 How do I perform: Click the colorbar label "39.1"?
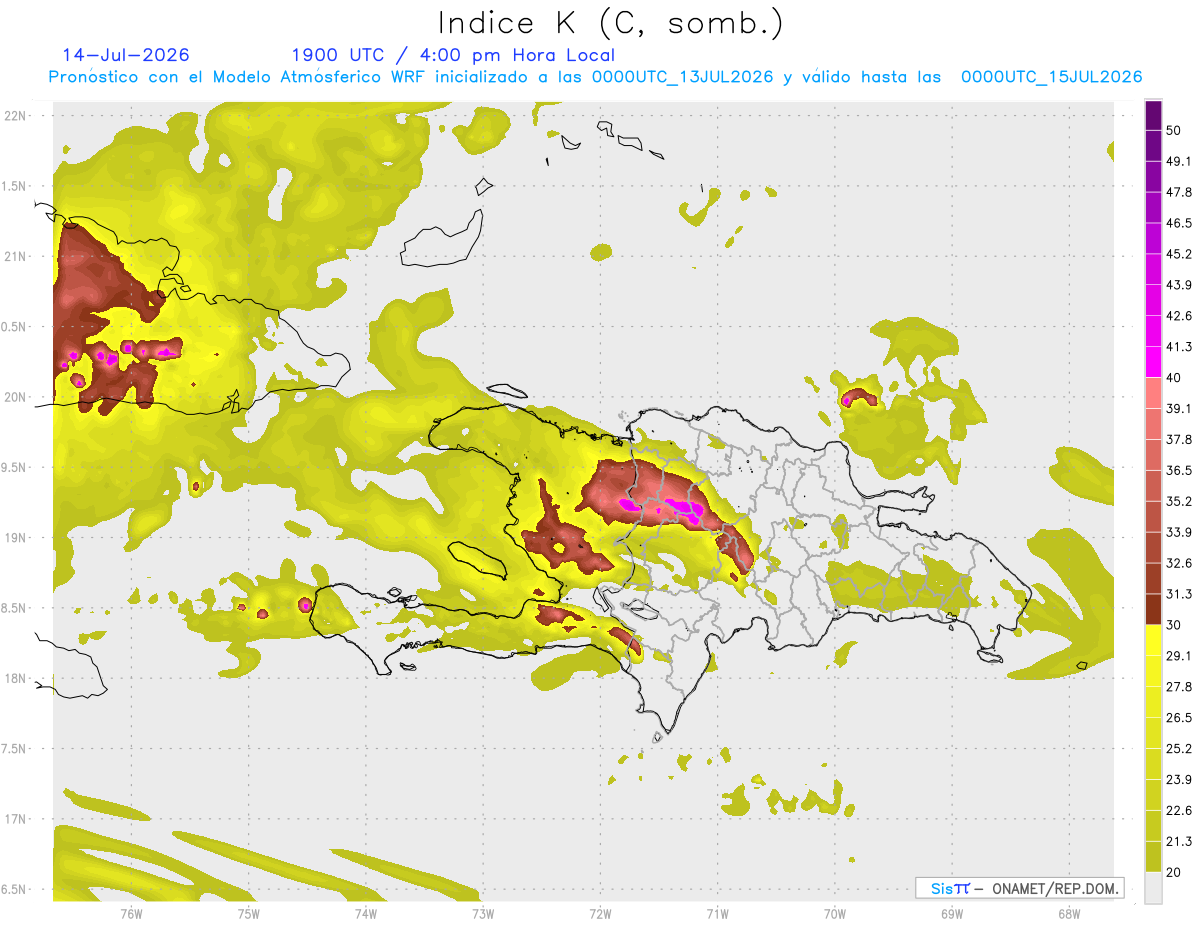(x=1179, y=408)
